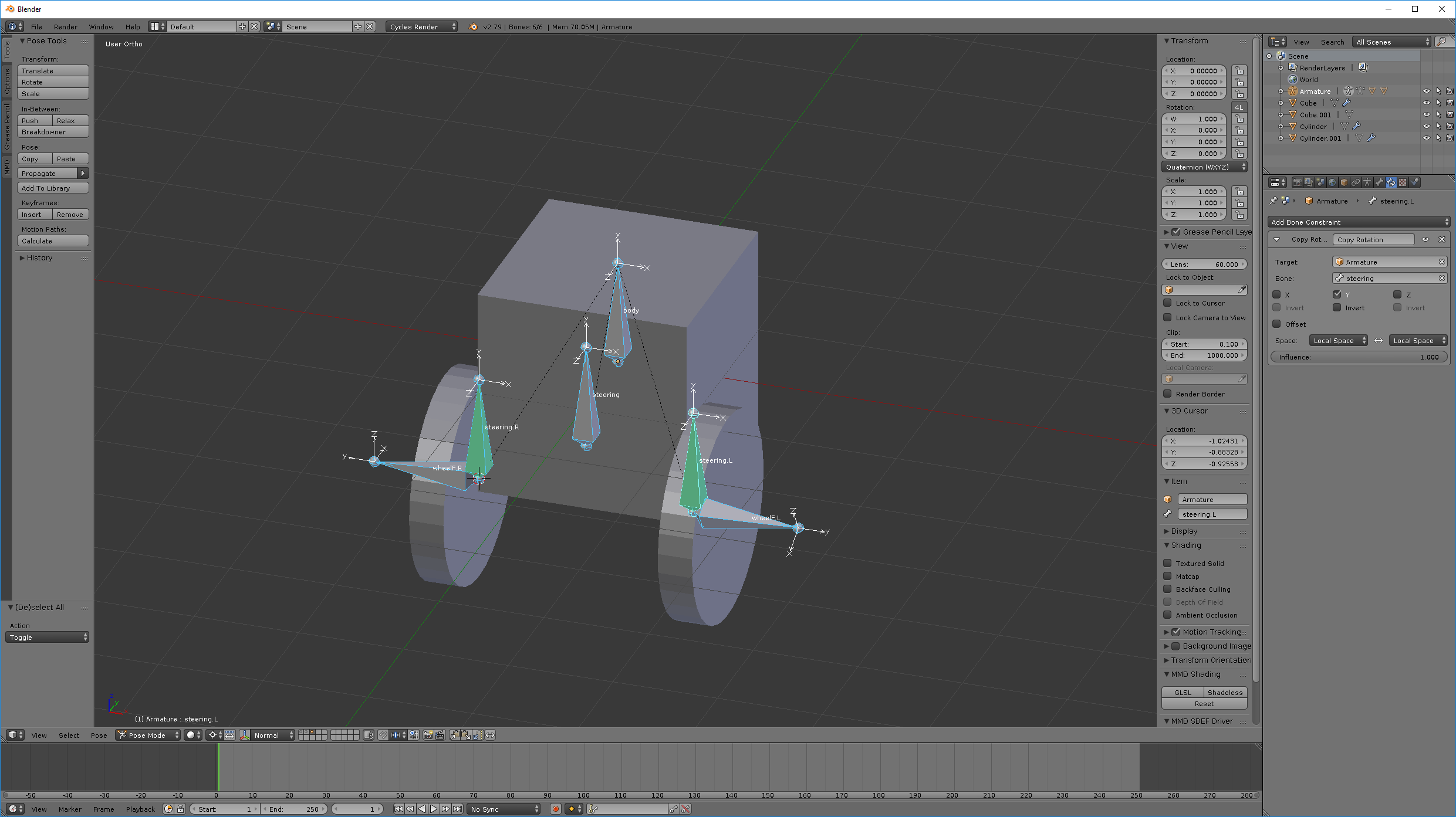This screenshot has height=817, width=1456.
Task: Click OpenGL render active viewport camera icon
Action: pyautogui.click(x=428, y=735)
